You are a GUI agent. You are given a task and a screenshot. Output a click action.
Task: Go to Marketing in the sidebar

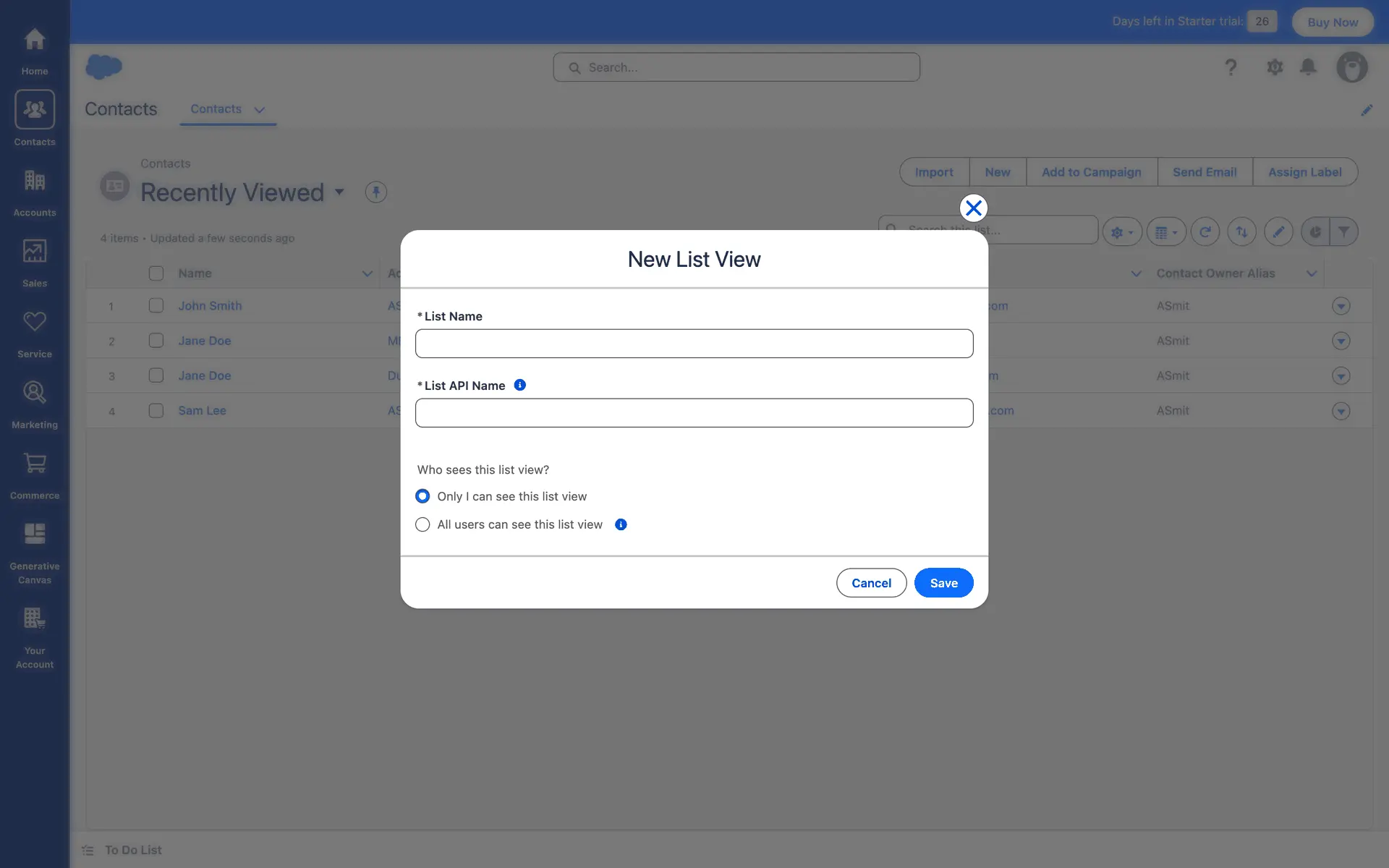34,404
